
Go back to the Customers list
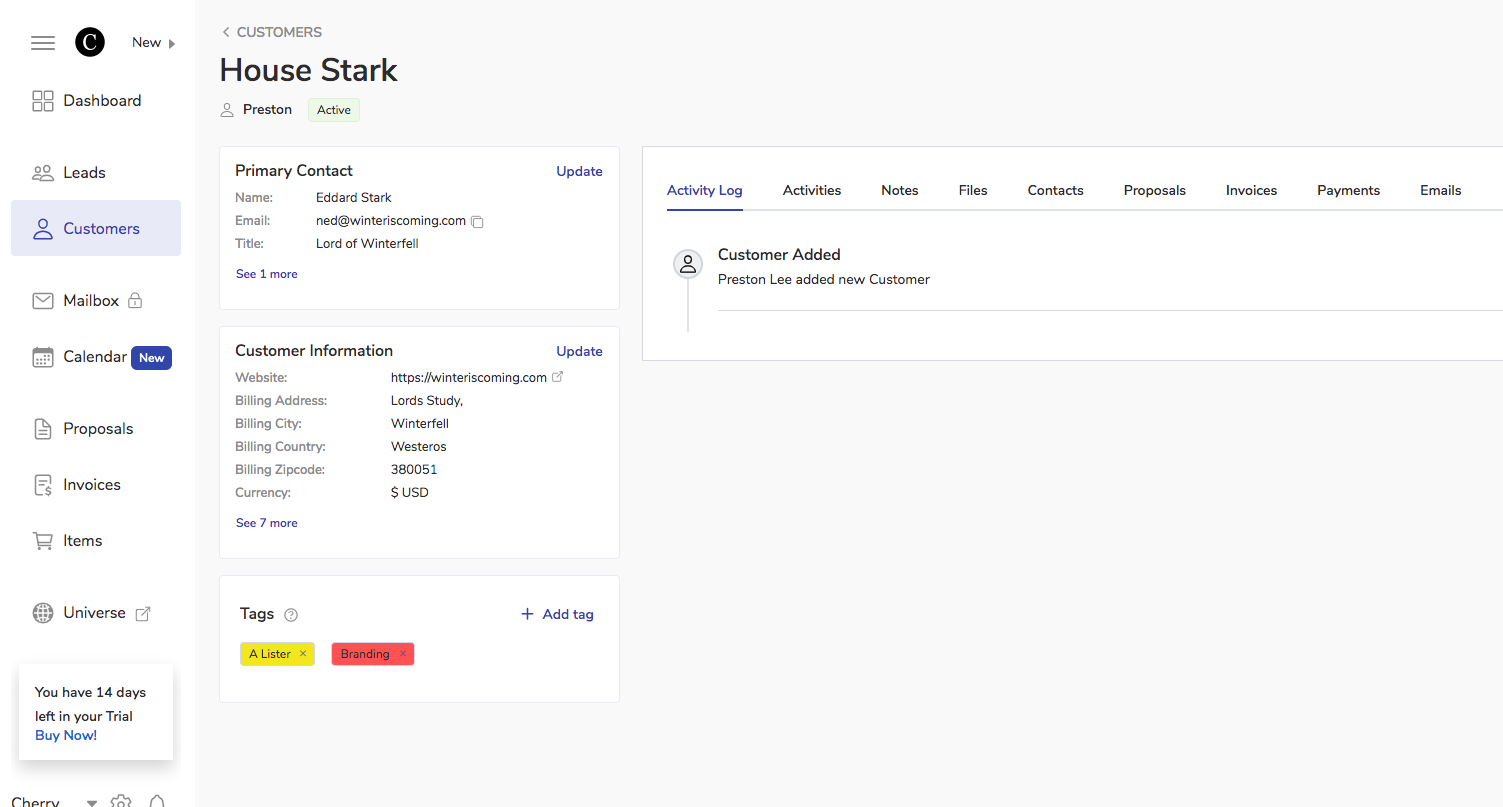[x=272, y=32]
